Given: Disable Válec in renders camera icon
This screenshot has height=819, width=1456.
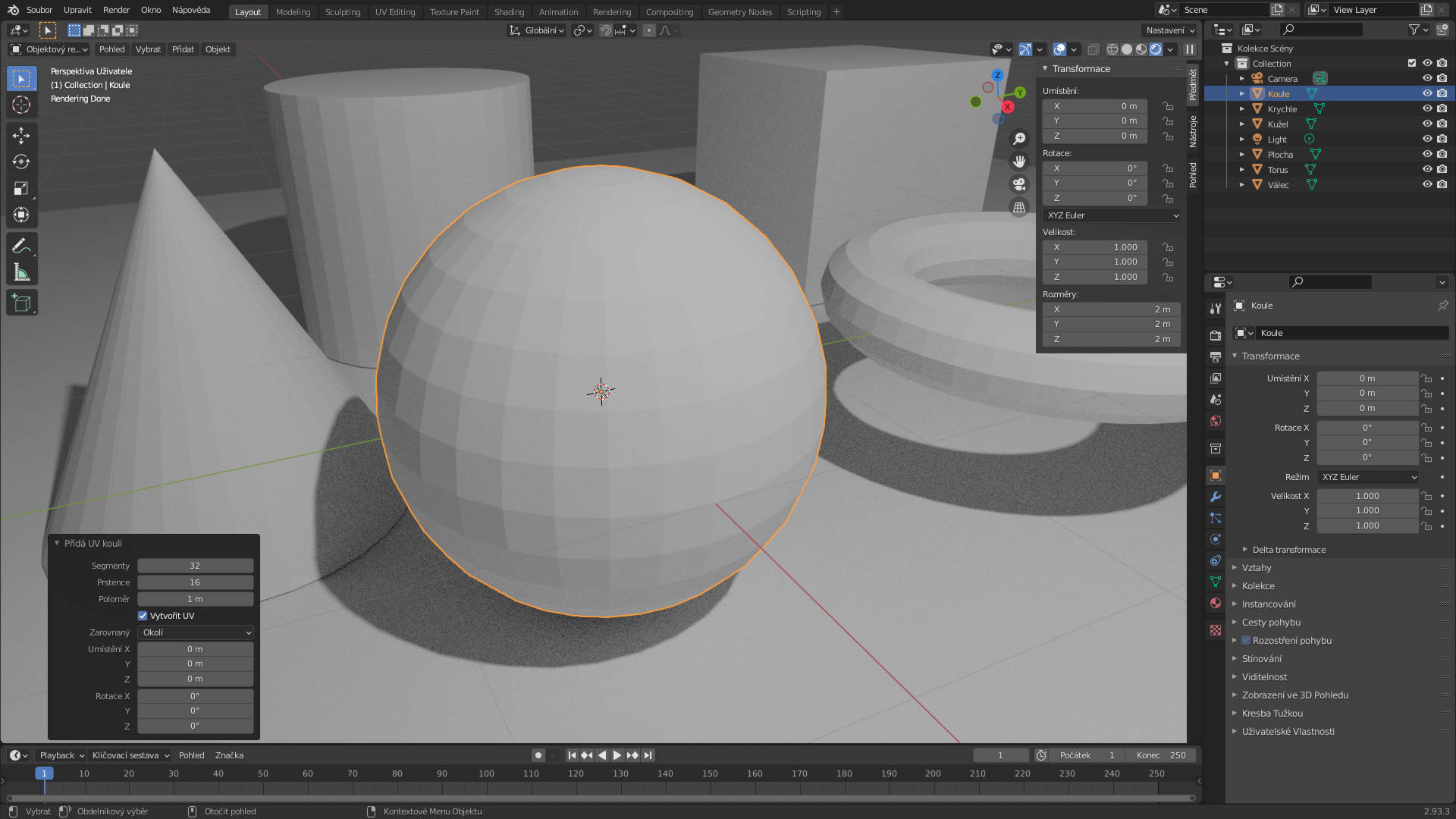Looking at the screenshot, I should (x=1442, y=184).
